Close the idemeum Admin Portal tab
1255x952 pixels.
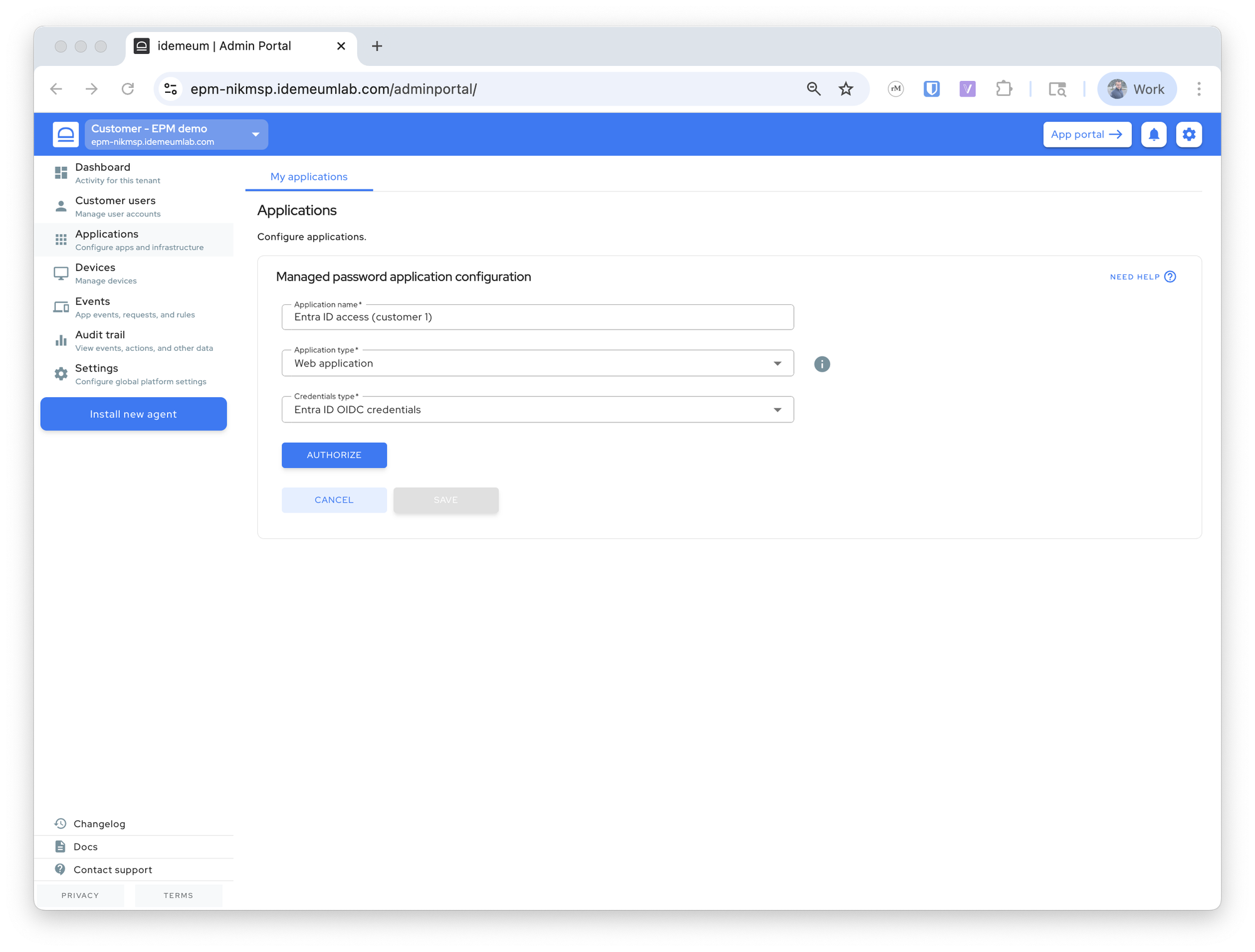point(341,46)
